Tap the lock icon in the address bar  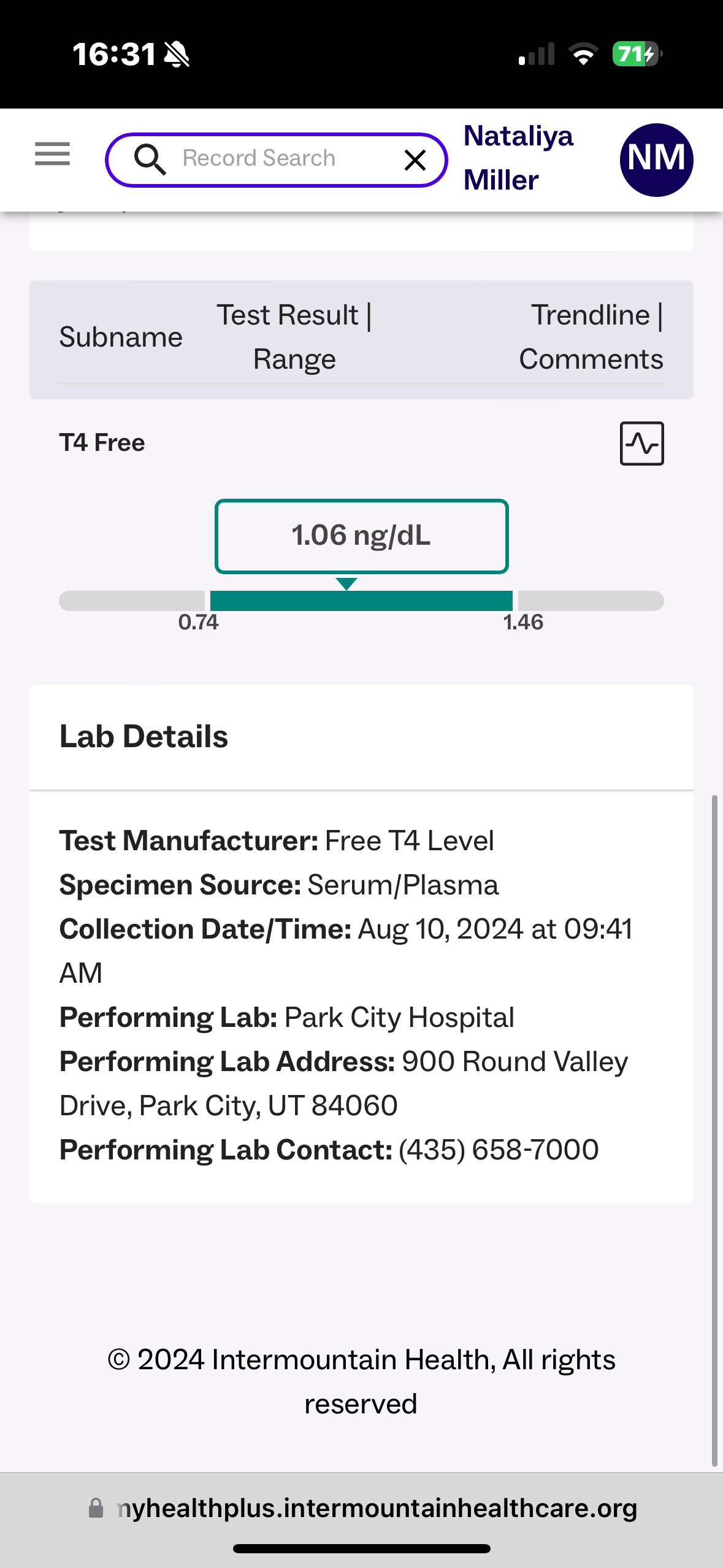96,1508
